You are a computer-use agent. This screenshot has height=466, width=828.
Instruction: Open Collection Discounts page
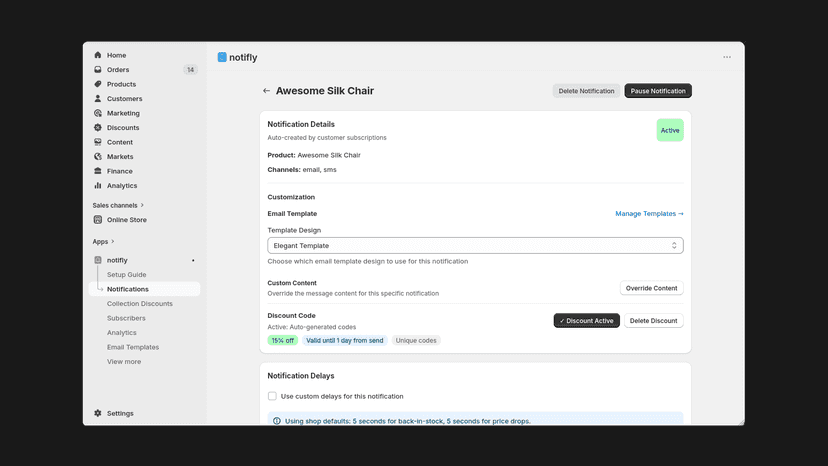[140, 304]
